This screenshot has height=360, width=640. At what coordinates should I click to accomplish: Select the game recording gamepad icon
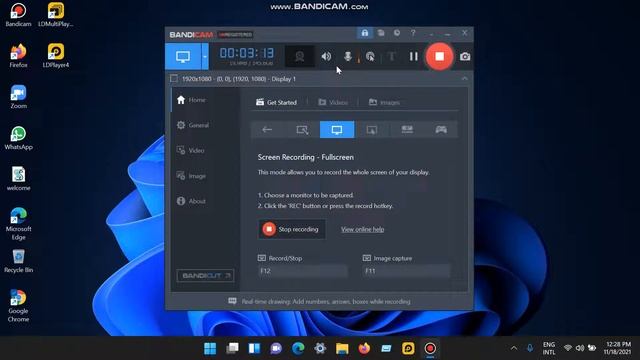tap(441, 130)
